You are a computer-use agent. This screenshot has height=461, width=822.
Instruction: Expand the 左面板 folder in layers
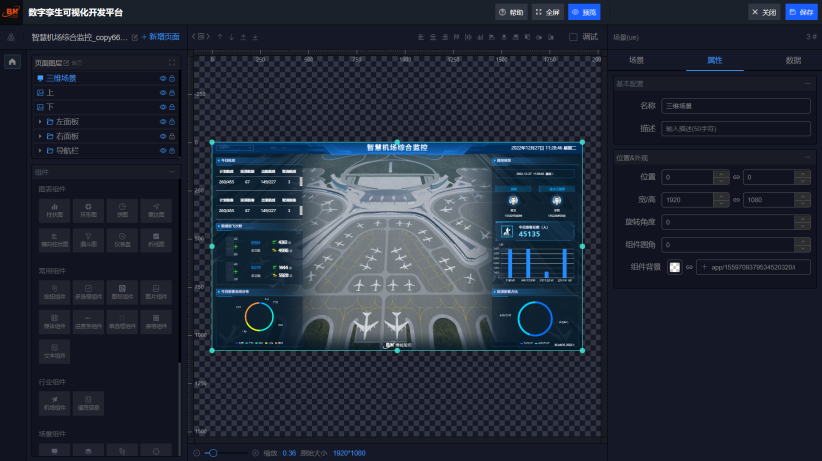[x=40, y=122]
